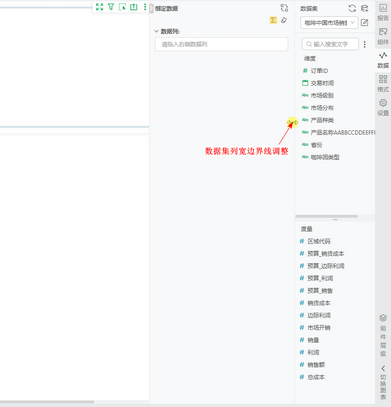Click the eraser clear icon

(284, 20)
